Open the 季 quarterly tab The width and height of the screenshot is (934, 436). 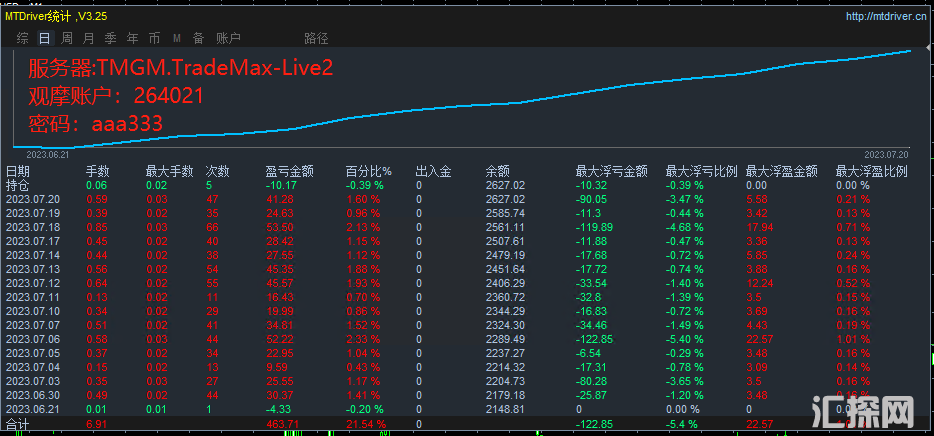coord(110,39)
